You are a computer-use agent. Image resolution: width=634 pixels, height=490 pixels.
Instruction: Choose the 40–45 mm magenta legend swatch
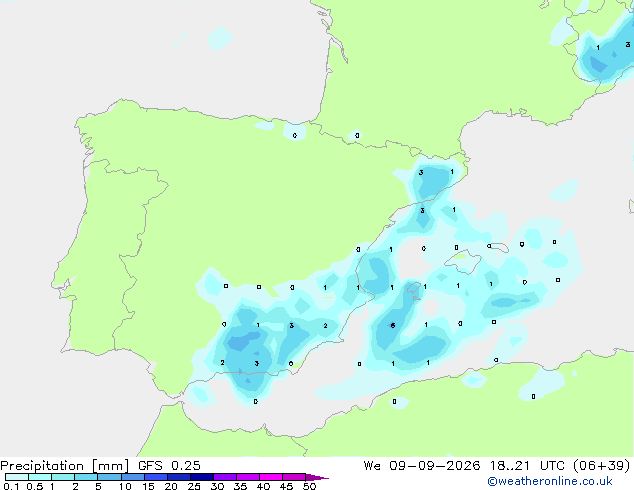(x=271, y=477)
